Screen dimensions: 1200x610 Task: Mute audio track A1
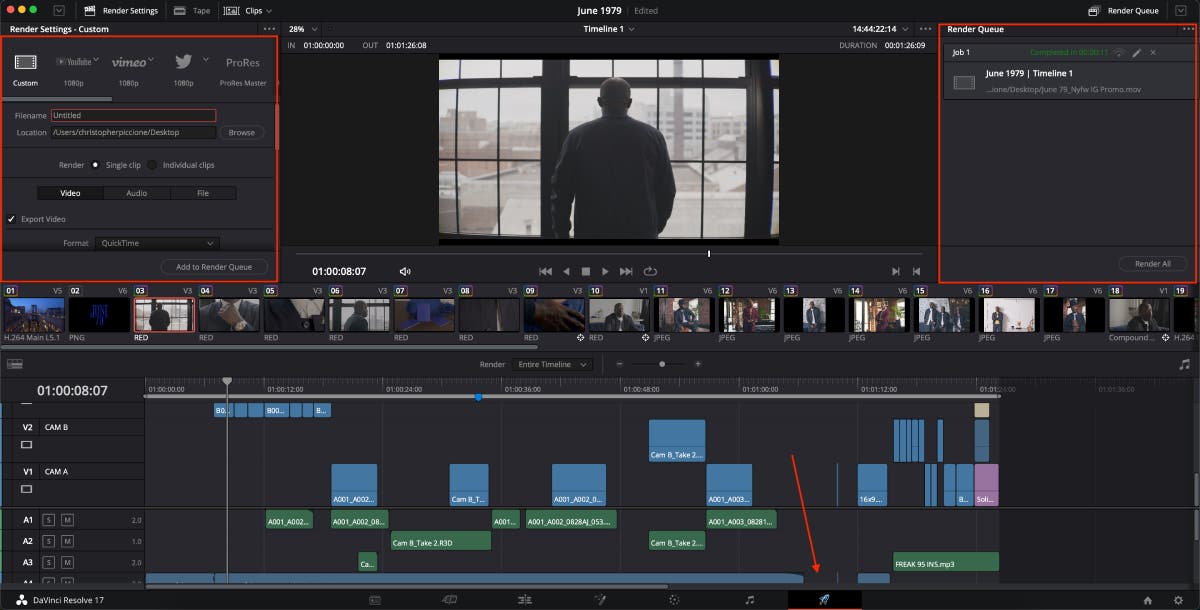(67, 520)
